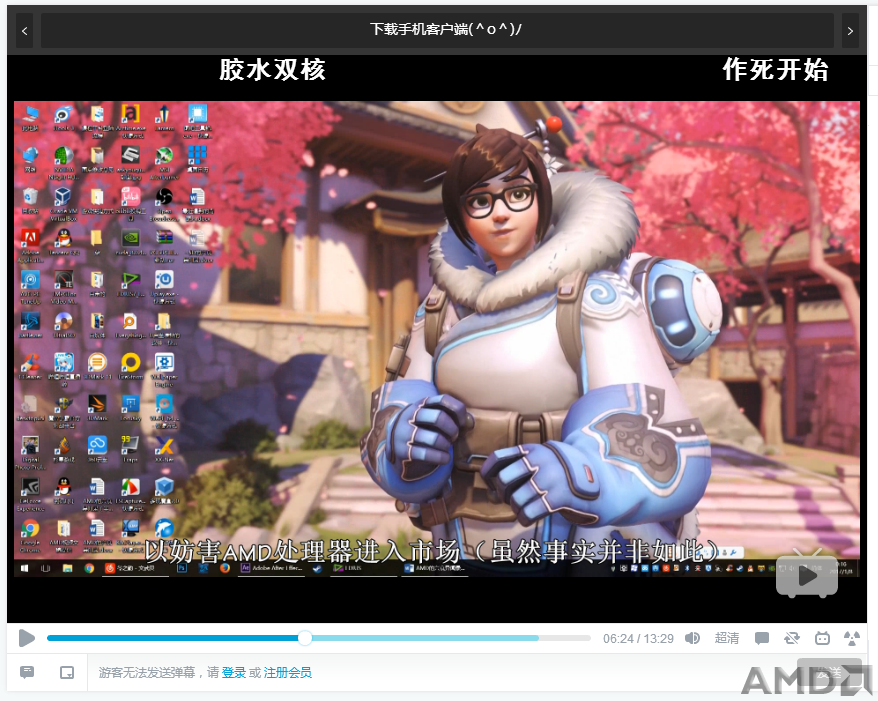Click the 06:24 / 13:29 time display

tap(638, 639)
